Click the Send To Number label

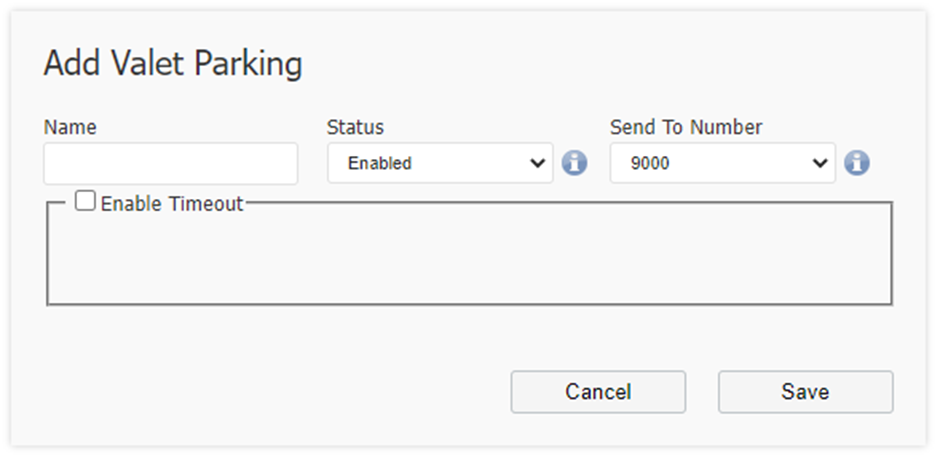pos(686,127)
